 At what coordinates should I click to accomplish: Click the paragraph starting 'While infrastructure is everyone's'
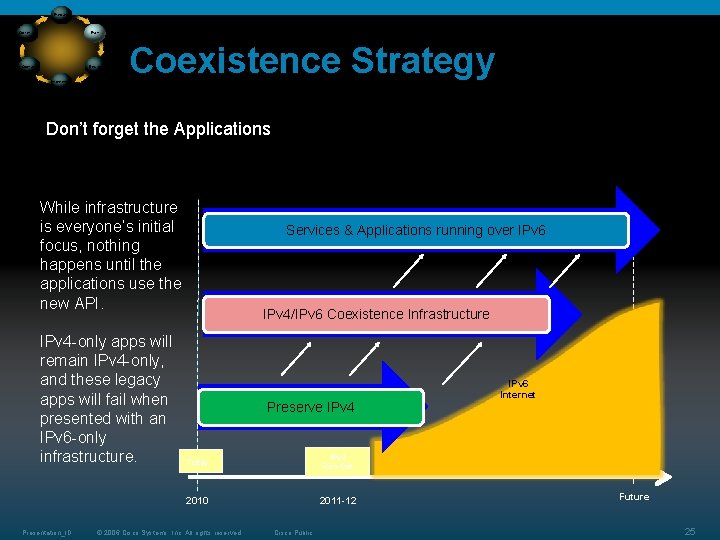pyautogui.click(x=111, y=255)
